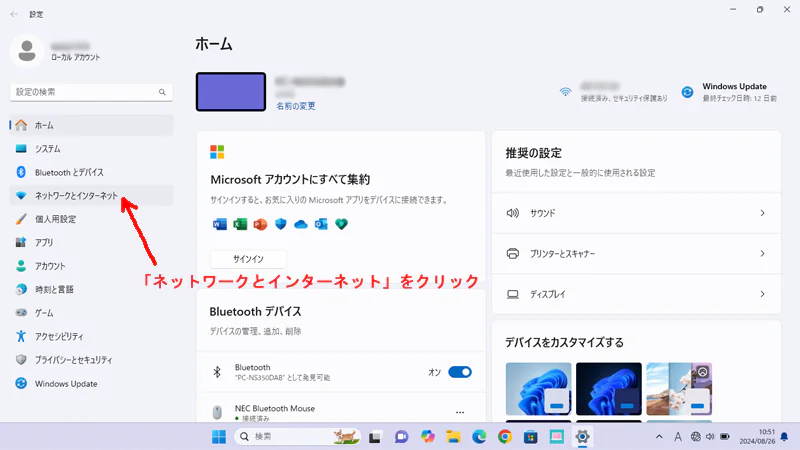Open the ホーム sidebar item
This screenshot has height=450, width=800.
click(x=92, y=126)
